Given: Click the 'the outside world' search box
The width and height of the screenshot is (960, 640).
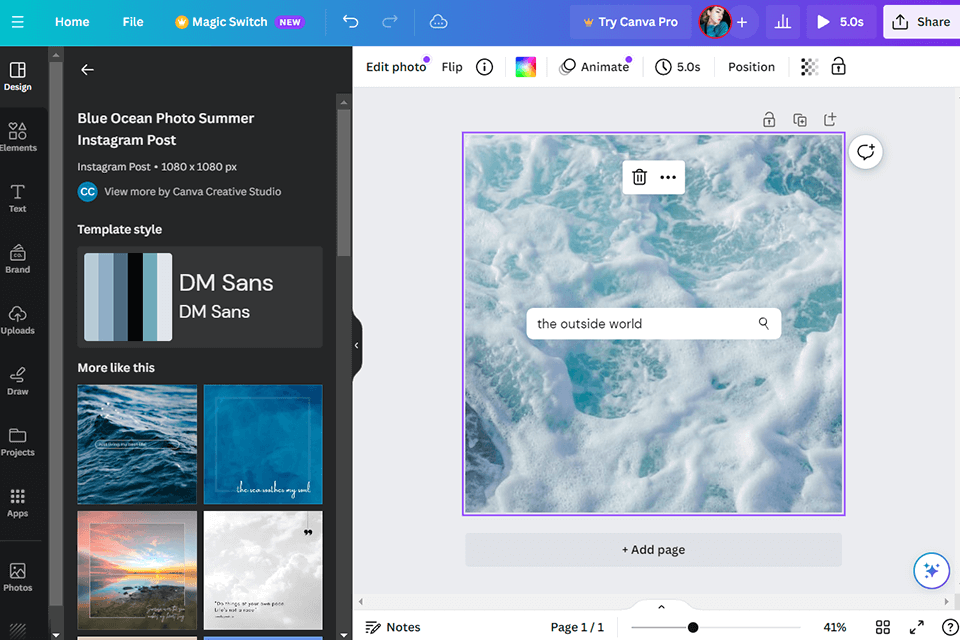Looking at the screenshot, I should (653, 323).
